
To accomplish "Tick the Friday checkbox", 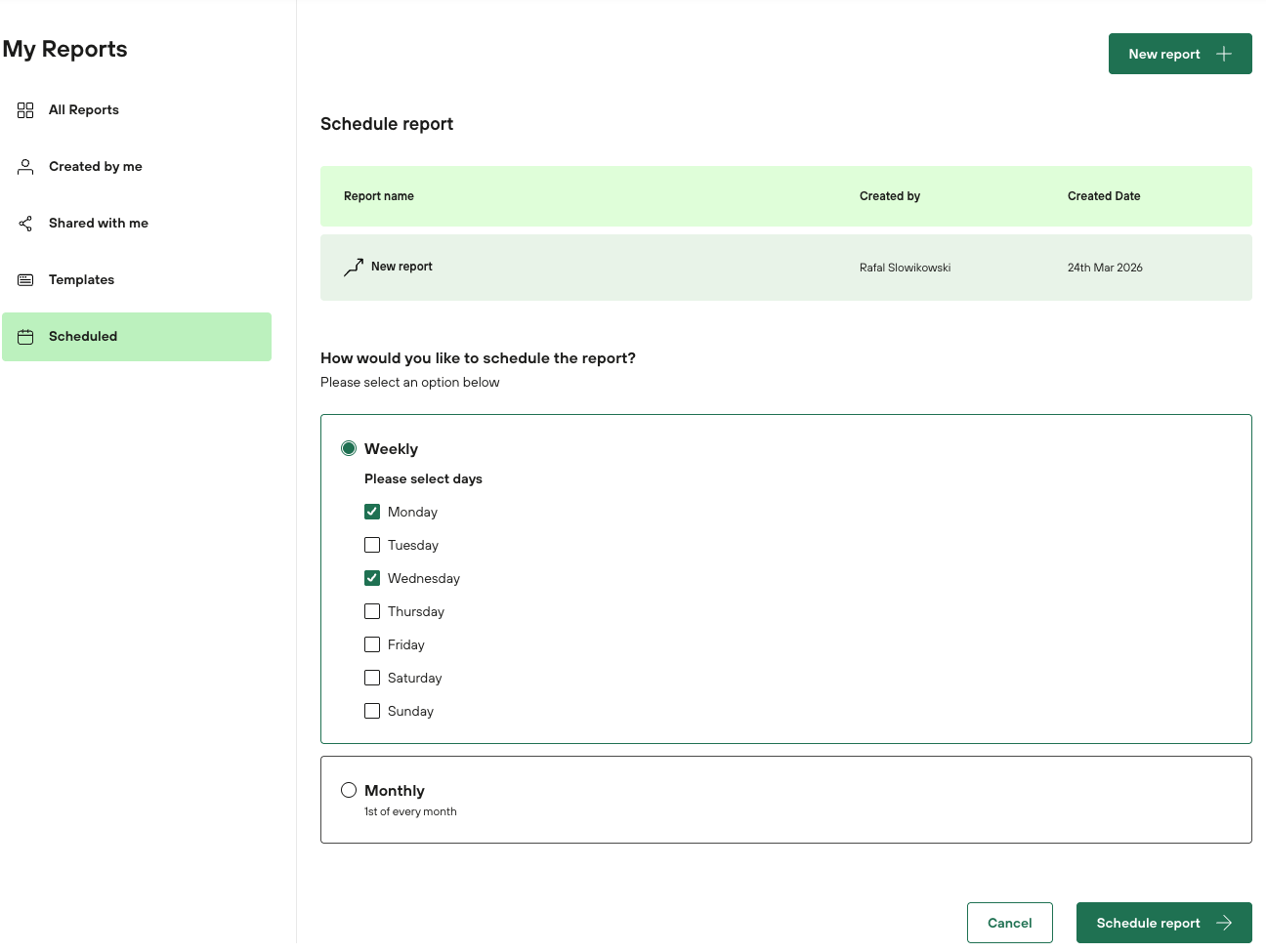I will [372, 644].
